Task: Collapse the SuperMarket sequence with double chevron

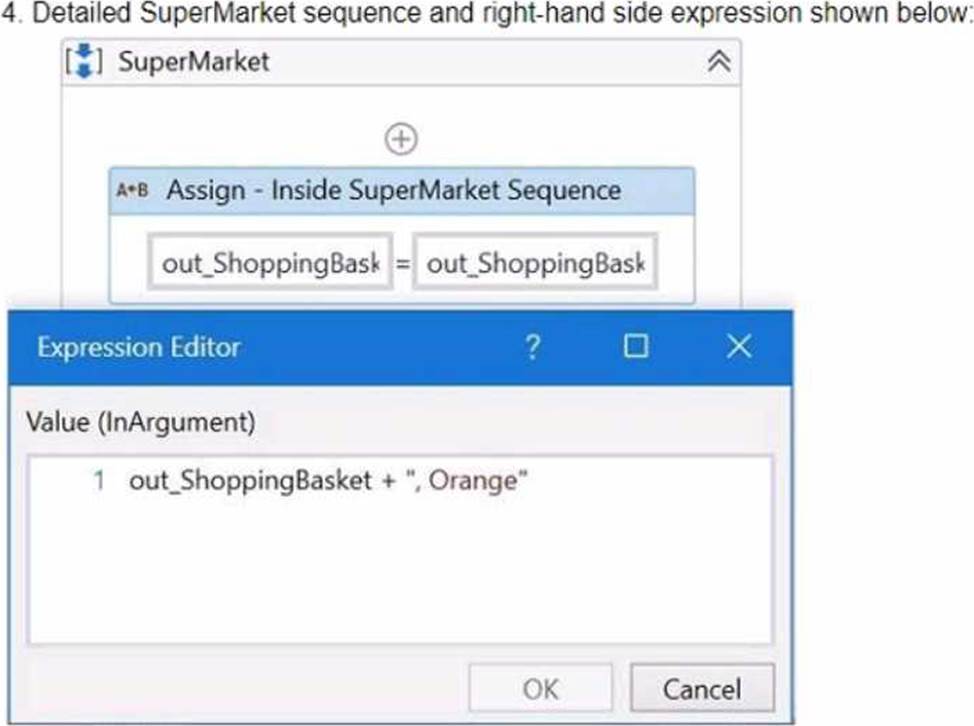Action: pyautogui.click(x=719, y=61)
